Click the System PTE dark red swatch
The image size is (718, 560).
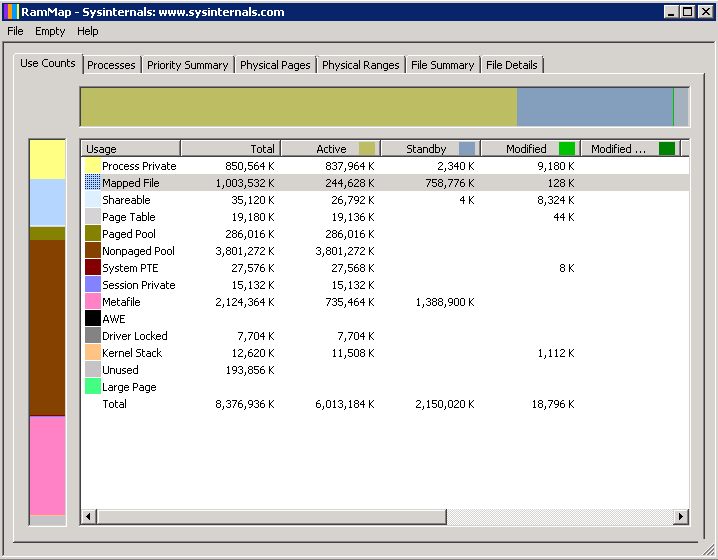click(x=93, y=267)
